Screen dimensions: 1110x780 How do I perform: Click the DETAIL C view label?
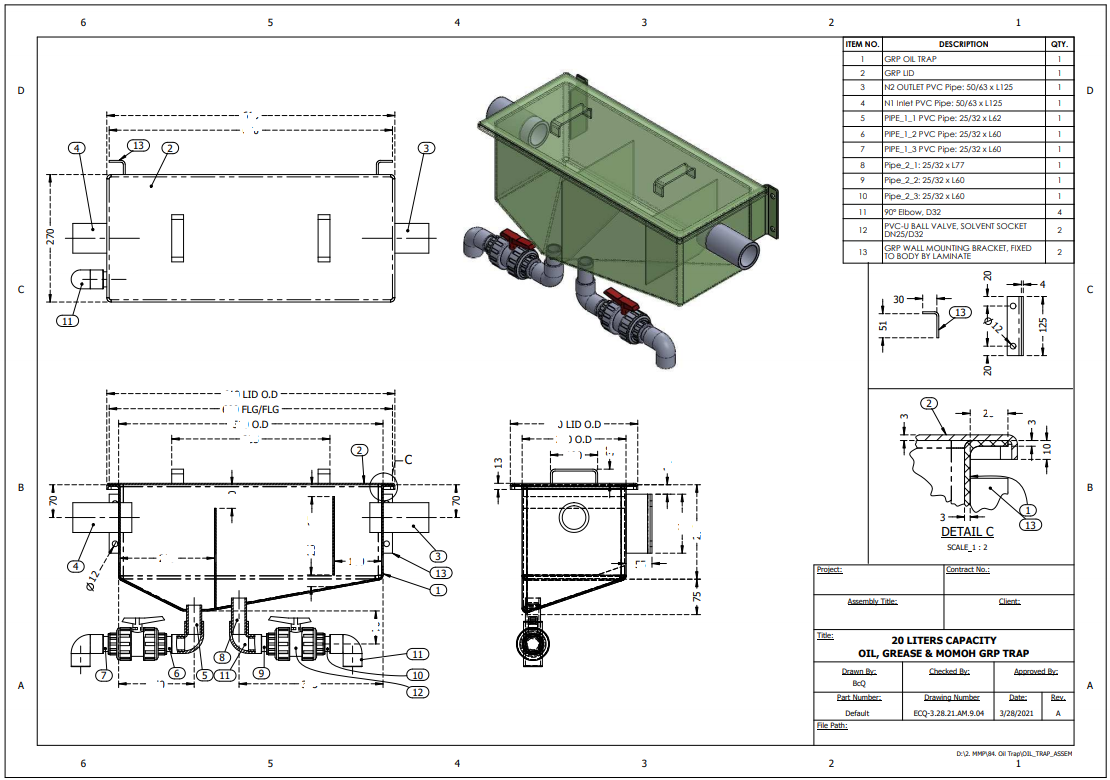[x=966, y=532]
